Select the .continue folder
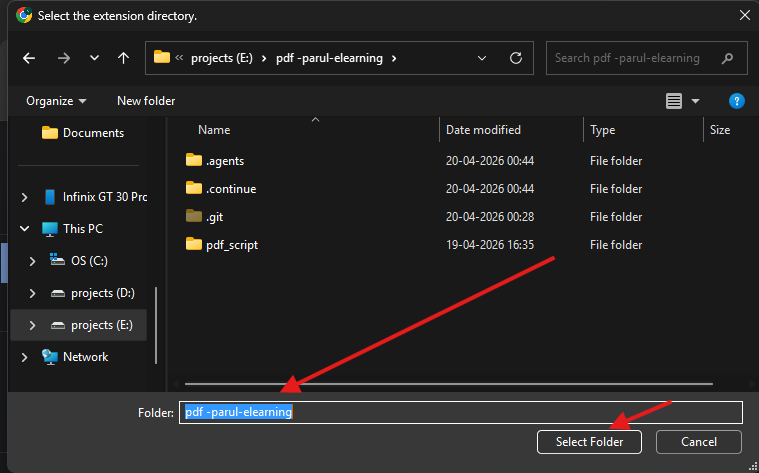Viewport: 759px width, 473px height. click(231, 189)
